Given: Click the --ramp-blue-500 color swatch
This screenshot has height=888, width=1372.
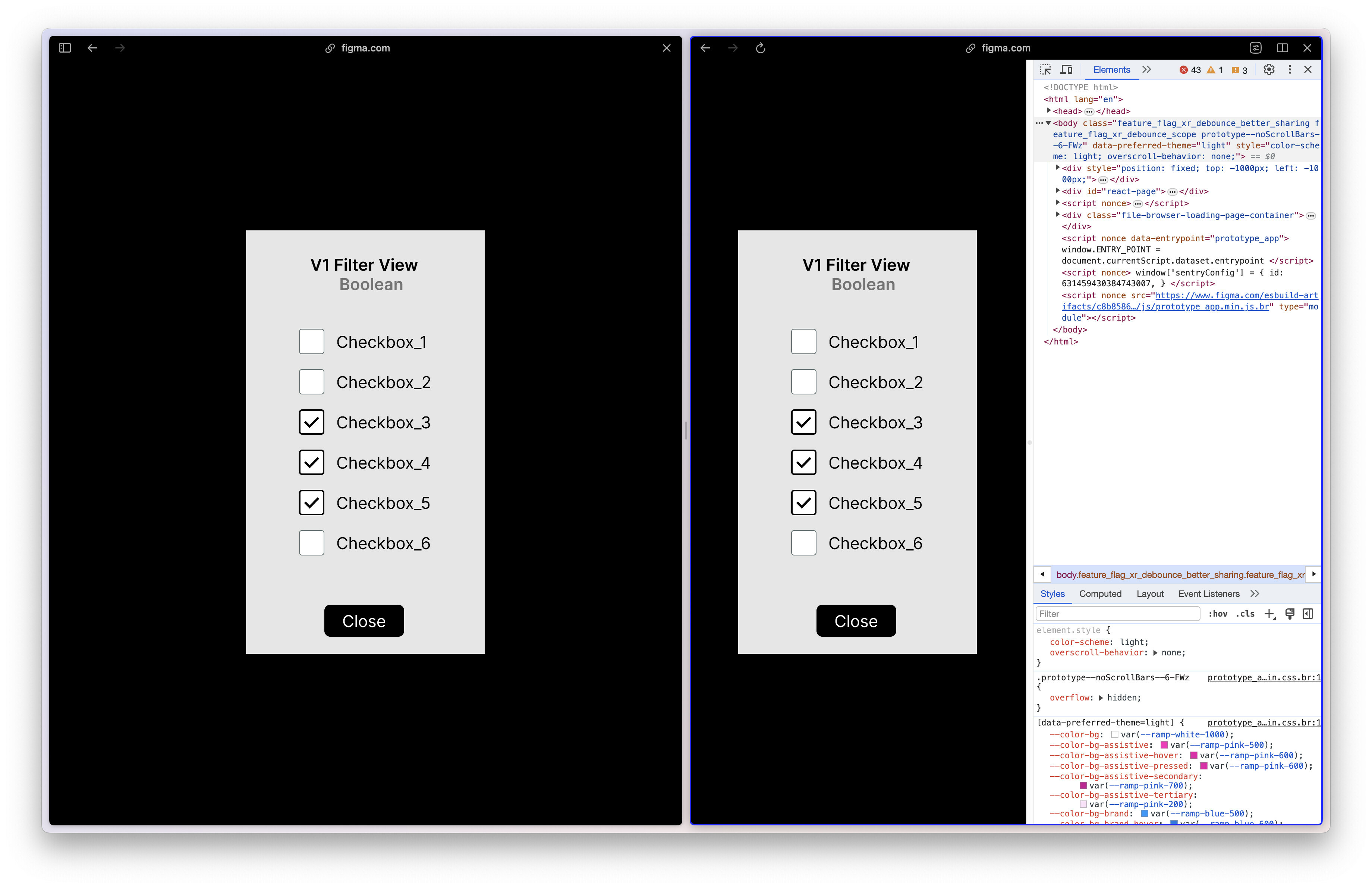Looking at the screenshot, I should coord(1144,814).
